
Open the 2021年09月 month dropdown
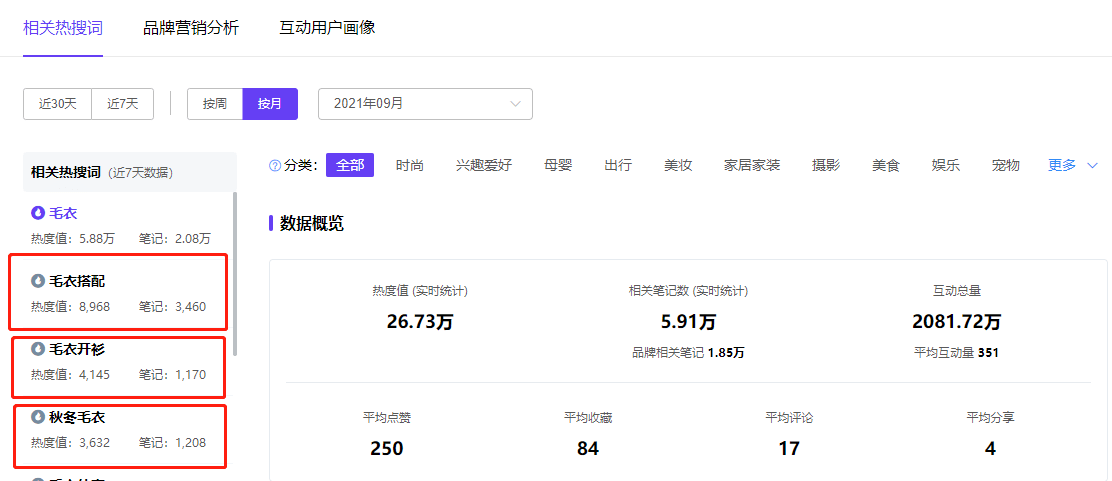coord(425,104)
